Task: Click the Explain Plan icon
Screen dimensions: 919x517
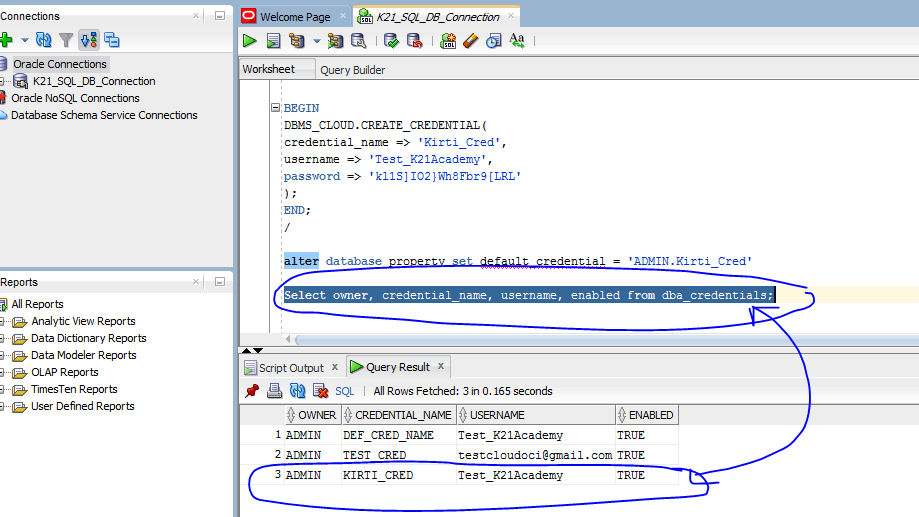Action: point(297,40)
